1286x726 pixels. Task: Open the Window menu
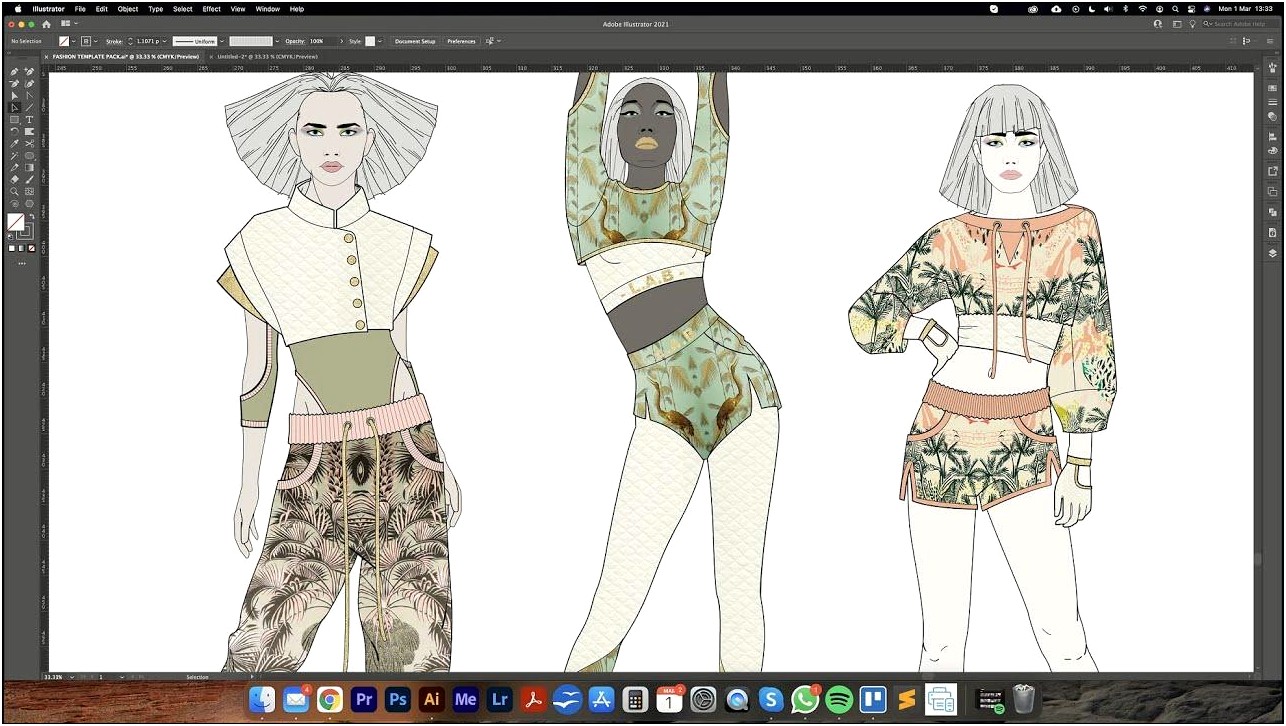click(x=267, y=8)
